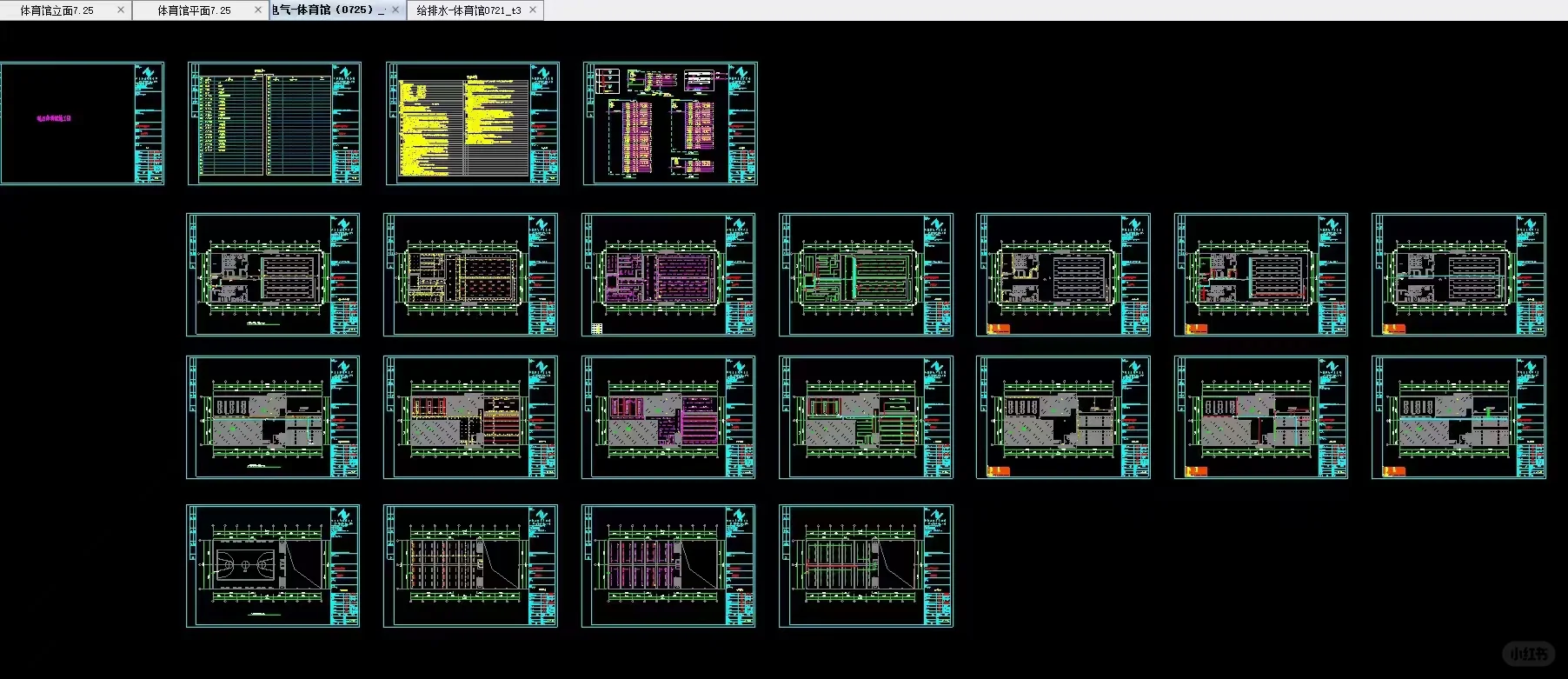This screenshot has height=679, width=1568.
Task: Open the yellow-text design notes sheet
Action: click(x=473, y=123)
